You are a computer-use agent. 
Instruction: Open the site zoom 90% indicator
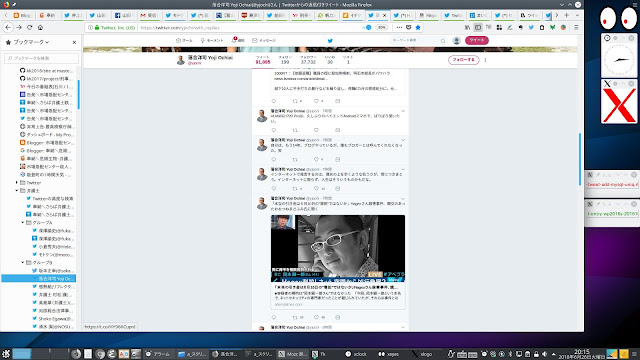[381, 27]
